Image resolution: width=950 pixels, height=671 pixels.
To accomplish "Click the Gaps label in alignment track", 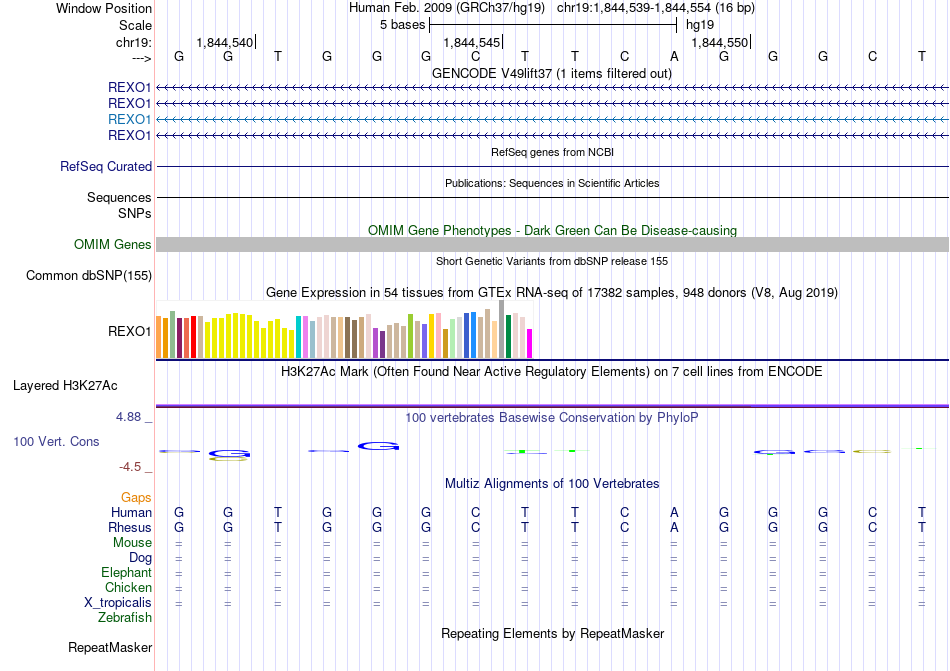I will coord(136,497).
